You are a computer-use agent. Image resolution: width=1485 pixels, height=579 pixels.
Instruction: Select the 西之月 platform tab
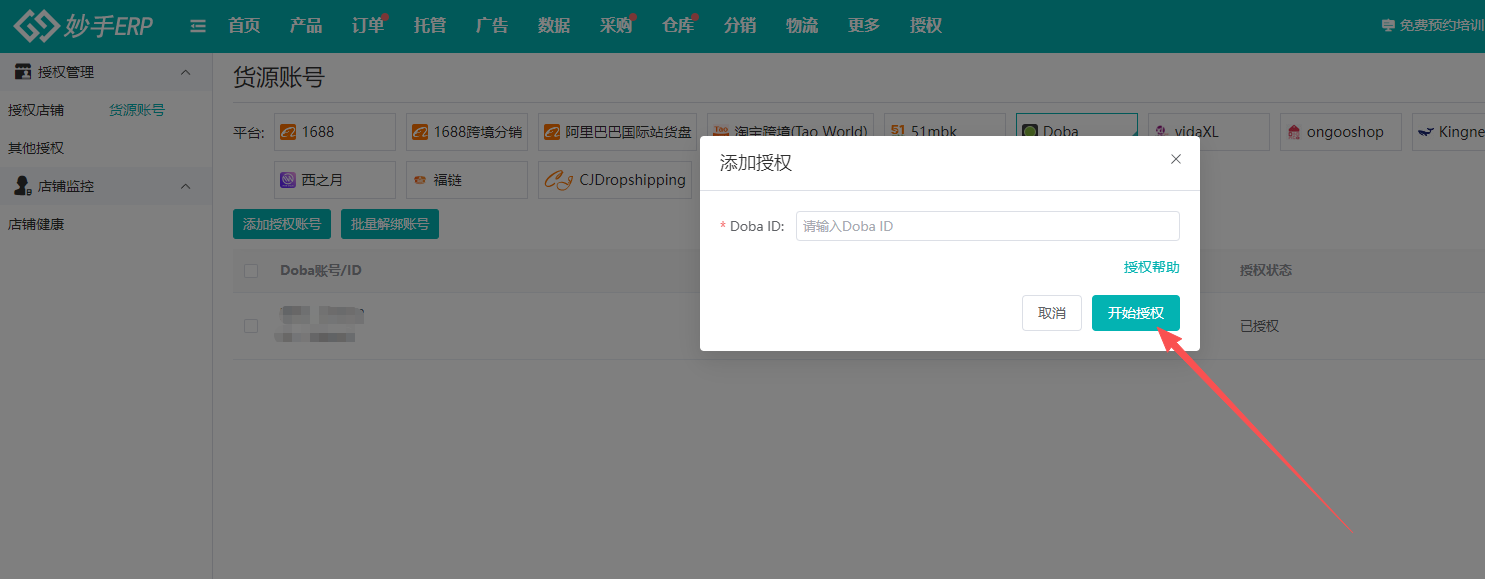pyautogui.click(x=335, y=180)
